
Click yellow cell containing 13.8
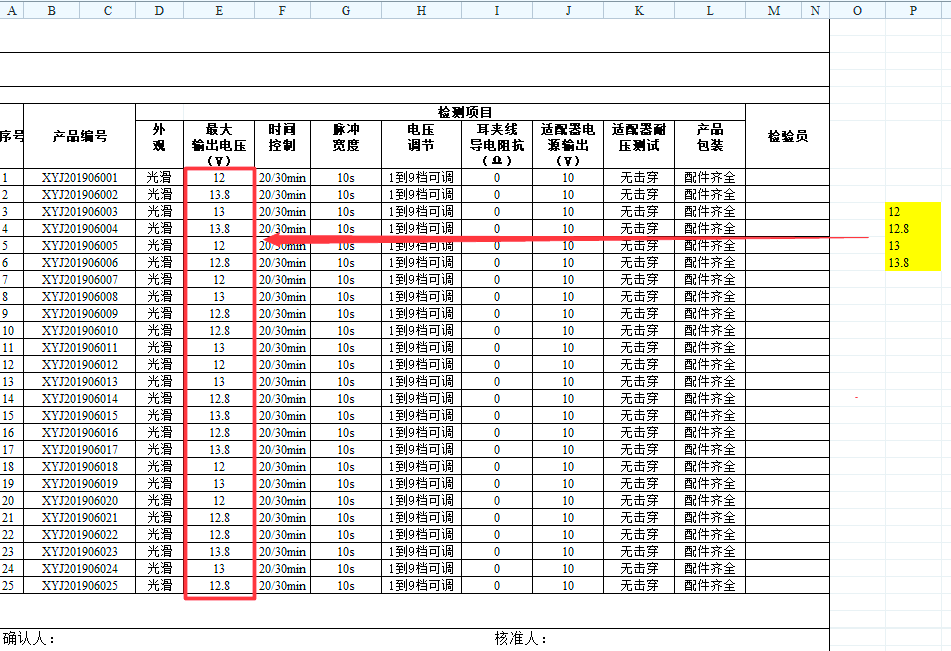point(913,263)
